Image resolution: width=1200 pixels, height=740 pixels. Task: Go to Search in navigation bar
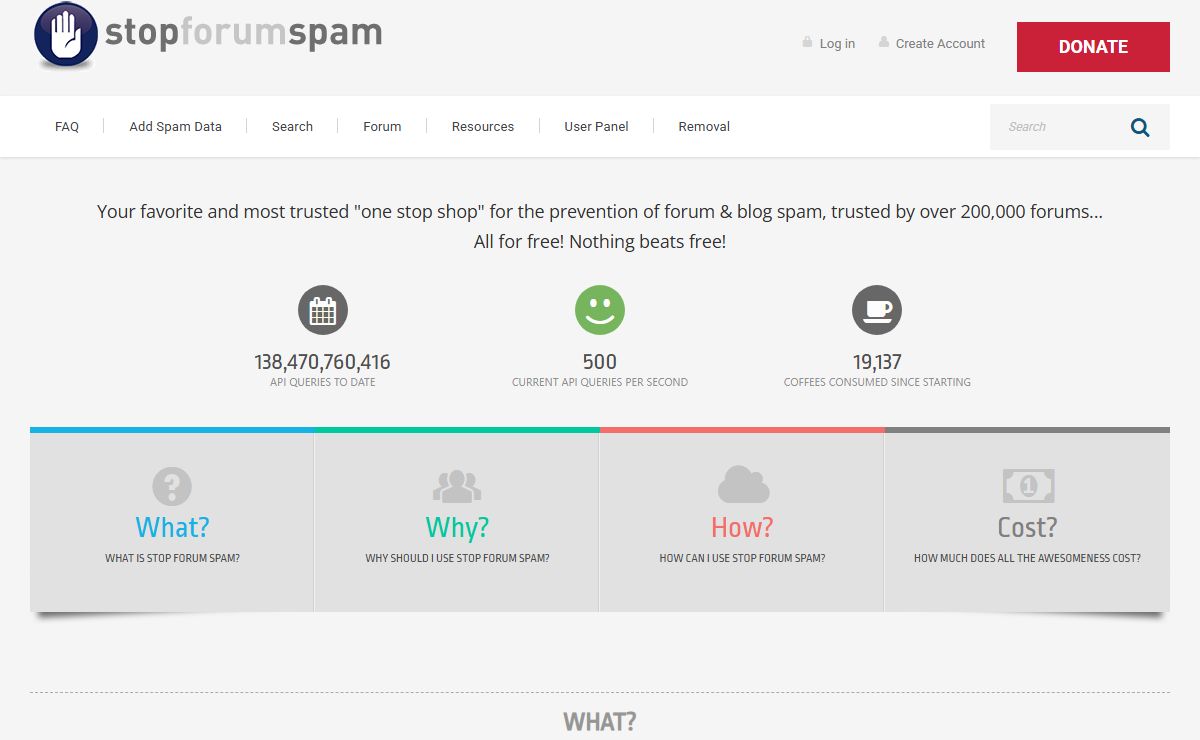click(x=292, y=127)
